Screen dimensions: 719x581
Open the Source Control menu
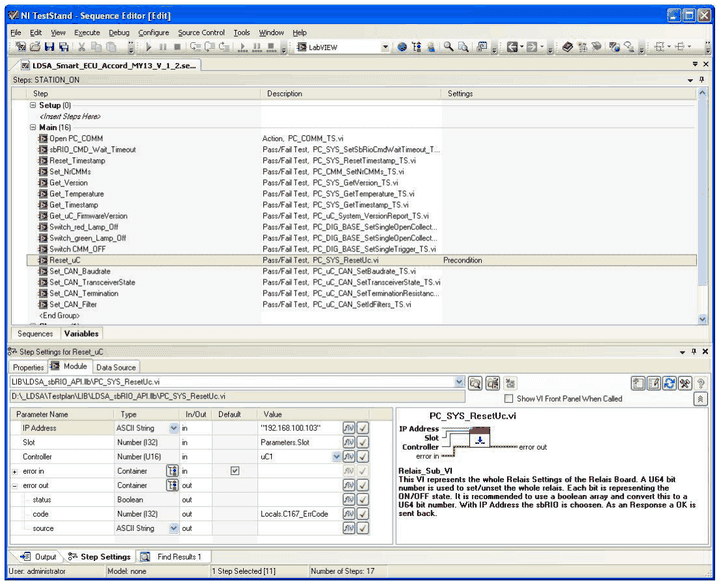point(201,33)
